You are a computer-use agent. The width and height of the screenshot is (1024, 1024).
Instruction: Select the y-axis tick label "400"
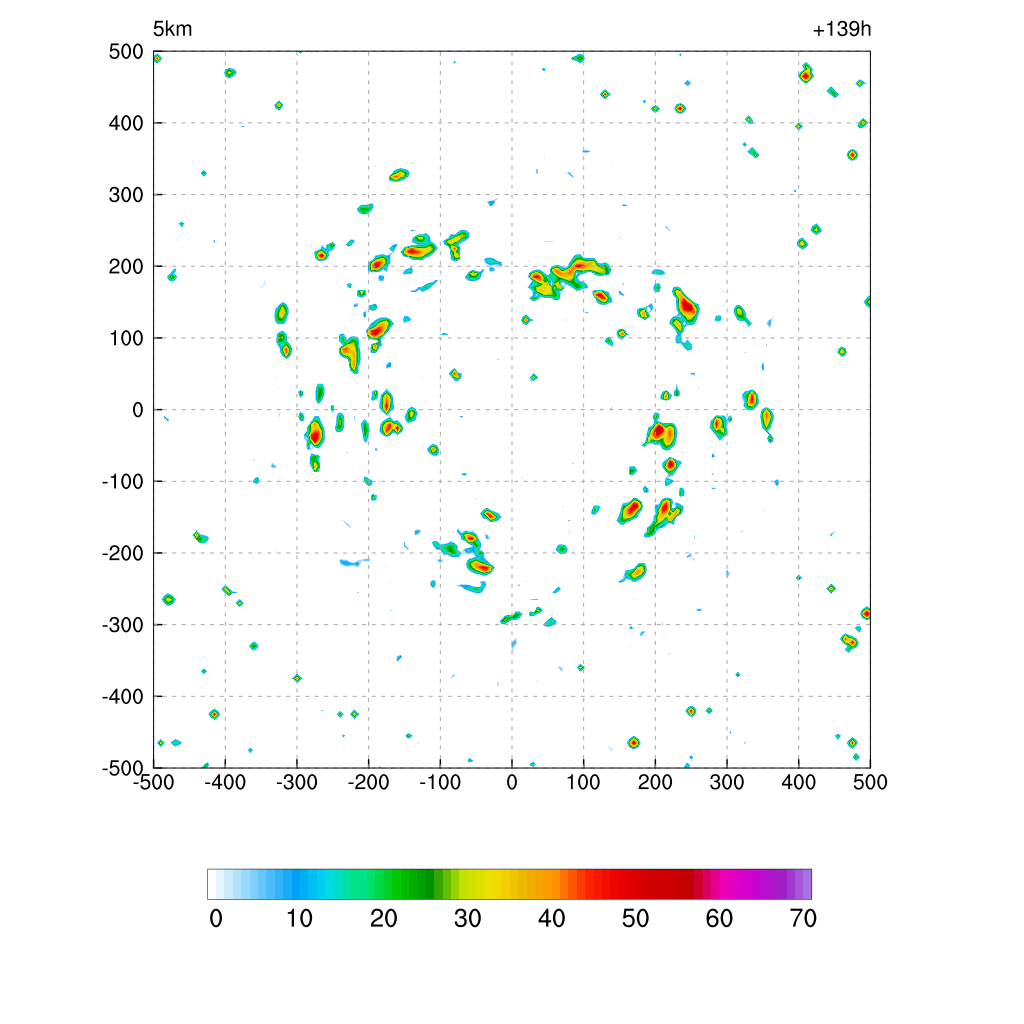click(x=126, y=123)
